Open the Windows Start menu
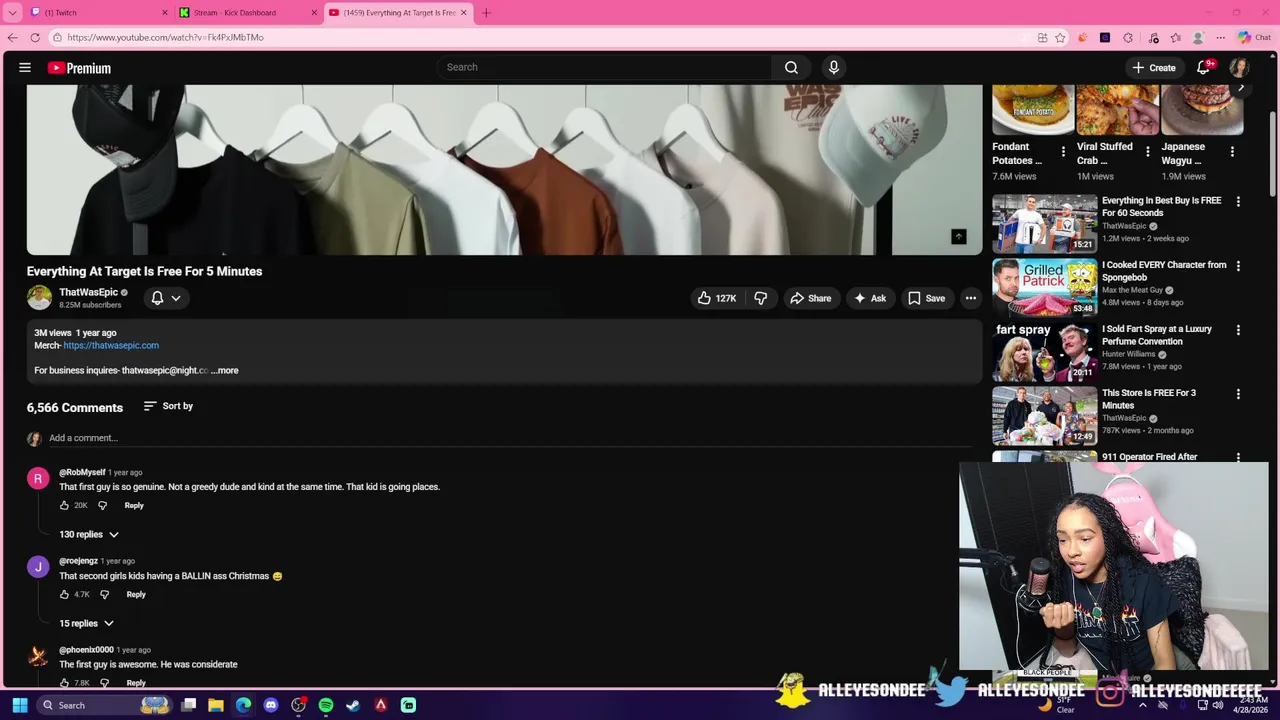Image resolution: width=1280 pixels, height=720 pixels. coord(19,705)
